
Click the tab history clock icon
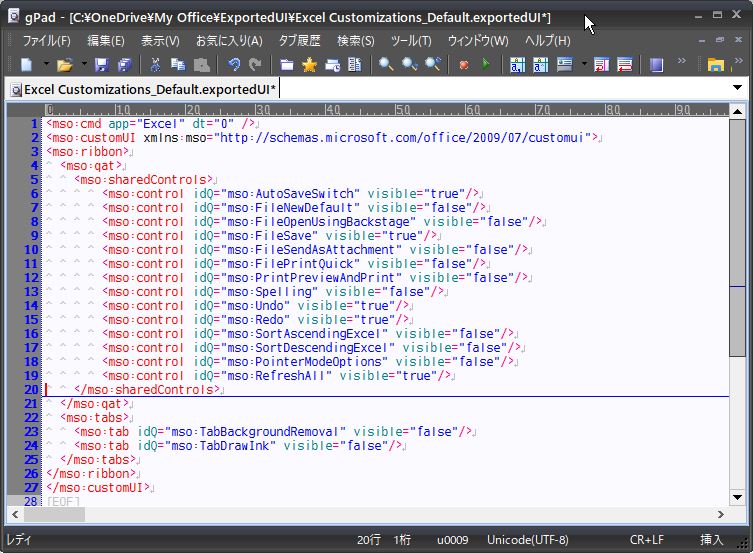(333, 64)
